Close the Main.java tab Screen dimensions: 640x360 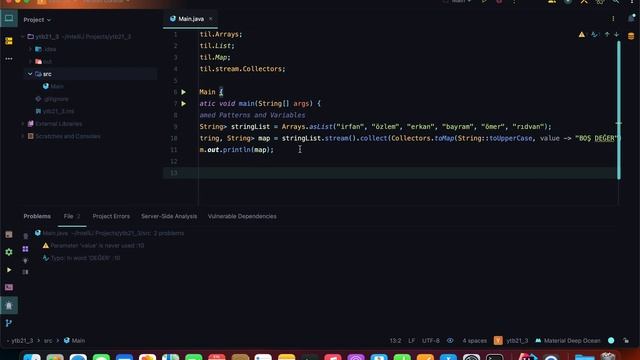(x=211, y=19)
